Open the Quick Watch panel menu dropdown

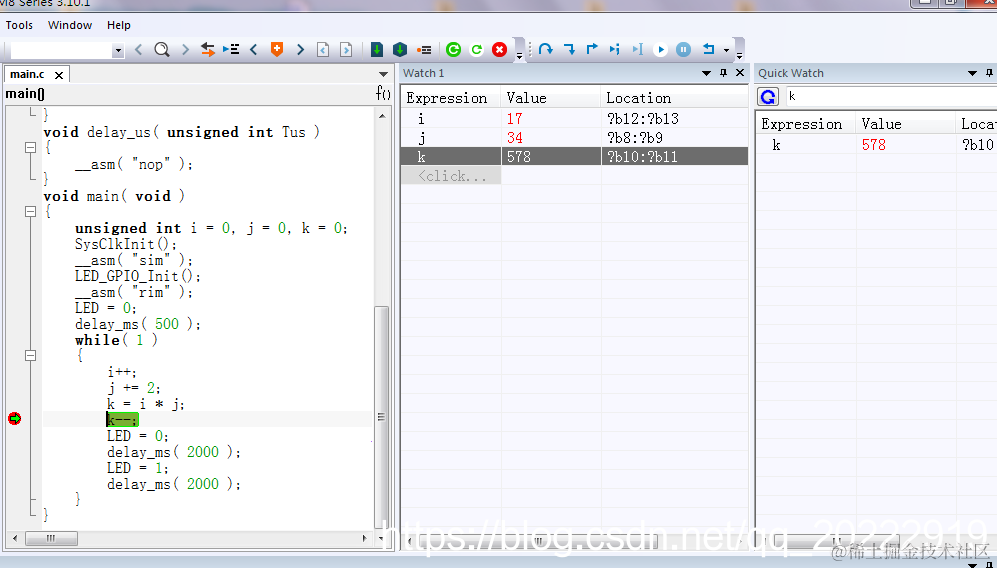point(972,73)
